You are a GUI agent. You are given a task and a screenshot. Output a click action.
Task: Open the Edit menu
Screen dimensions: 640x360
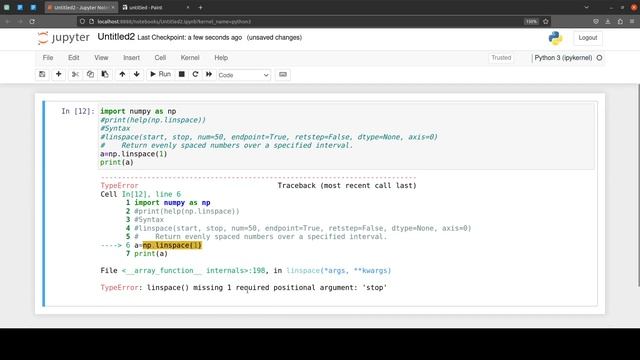coord(73,58)
